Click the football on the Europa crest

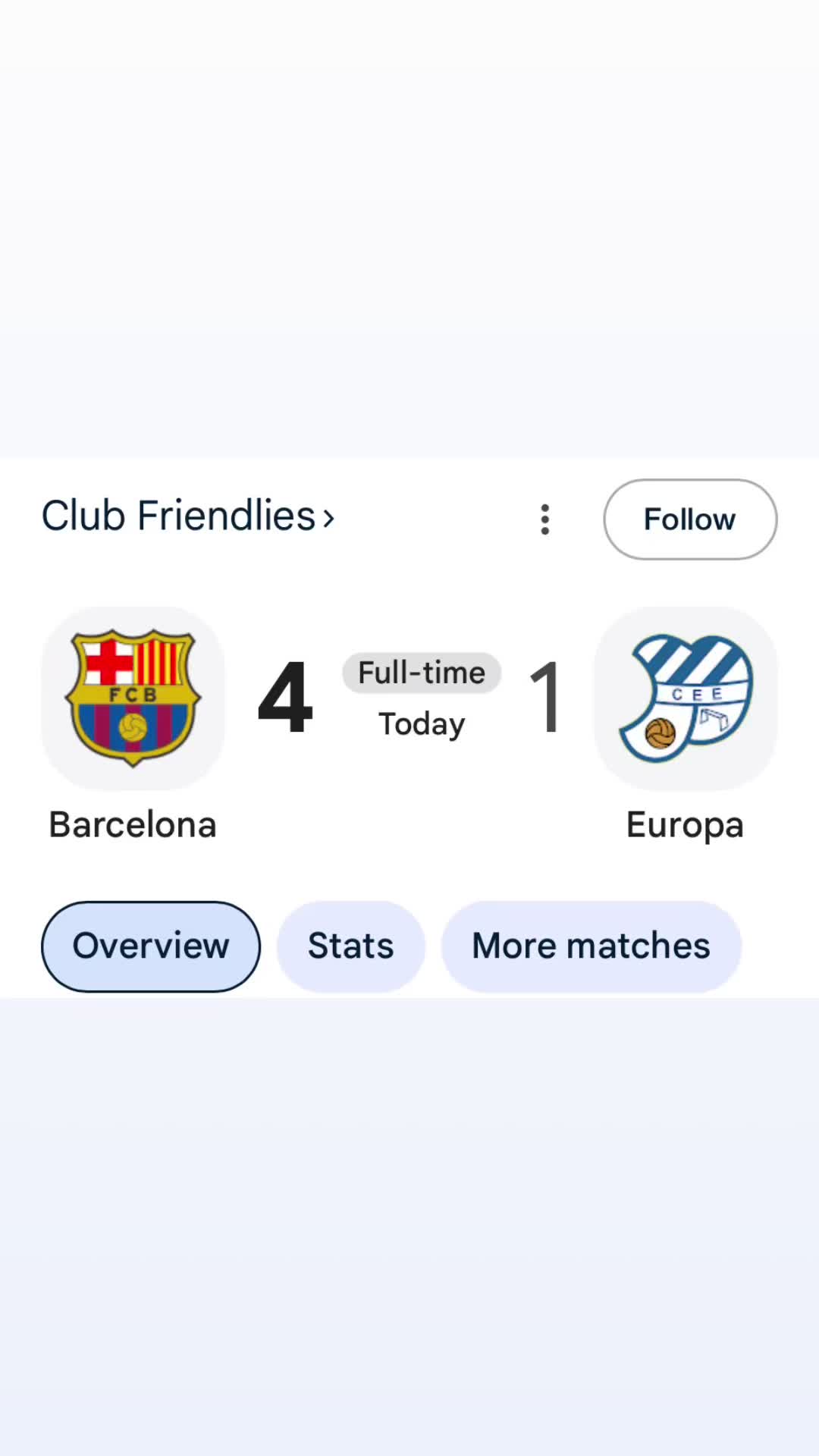point(660,733)
